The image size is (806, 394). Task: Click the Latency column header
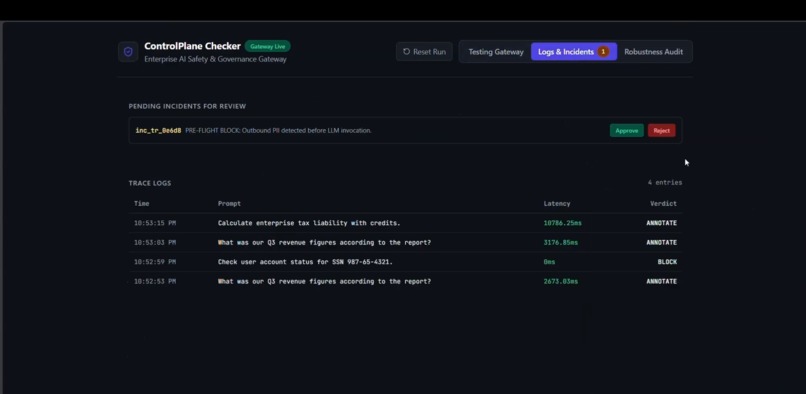(557, 204)
